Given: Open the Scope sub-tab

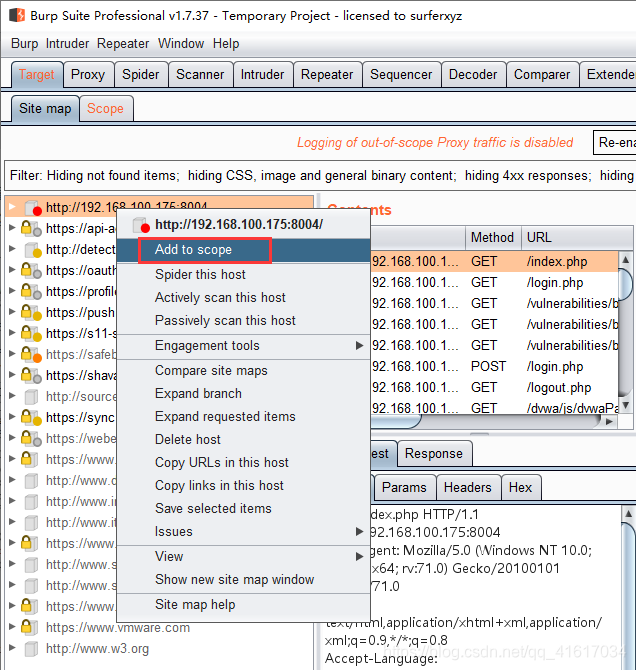Looking at the screenshot, I should 106,109.
